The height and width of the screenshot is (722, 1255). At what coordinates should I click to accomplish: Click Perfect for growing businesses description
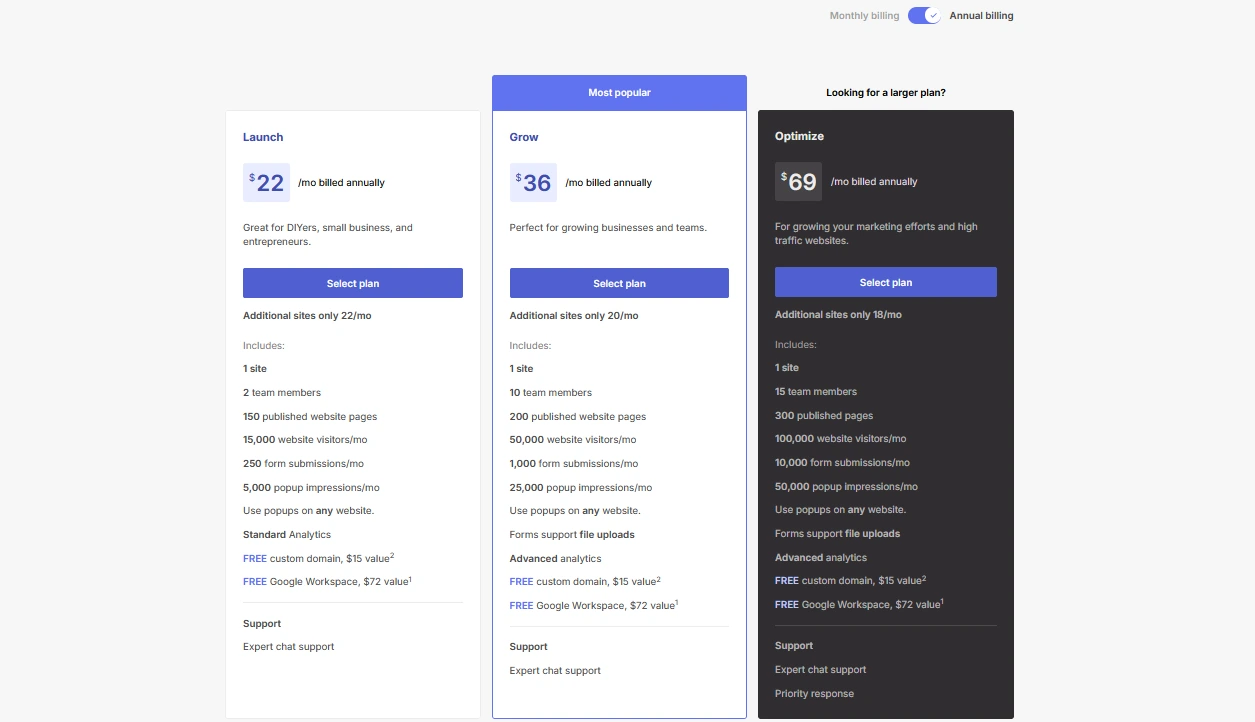(x=608, y=228)
